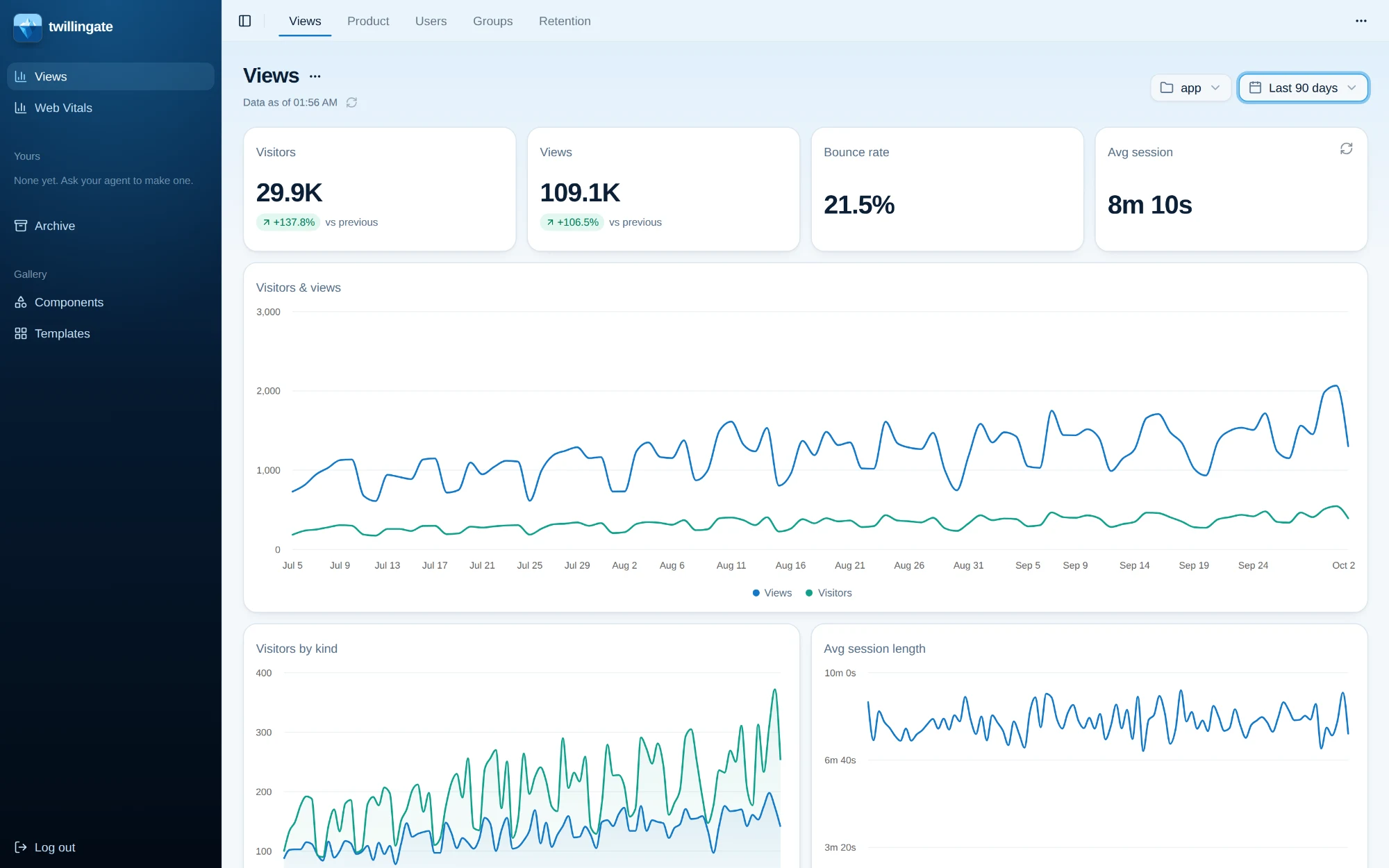Open Web Vitals in the sidebar

pyautogui.click(x=110, y=108)
